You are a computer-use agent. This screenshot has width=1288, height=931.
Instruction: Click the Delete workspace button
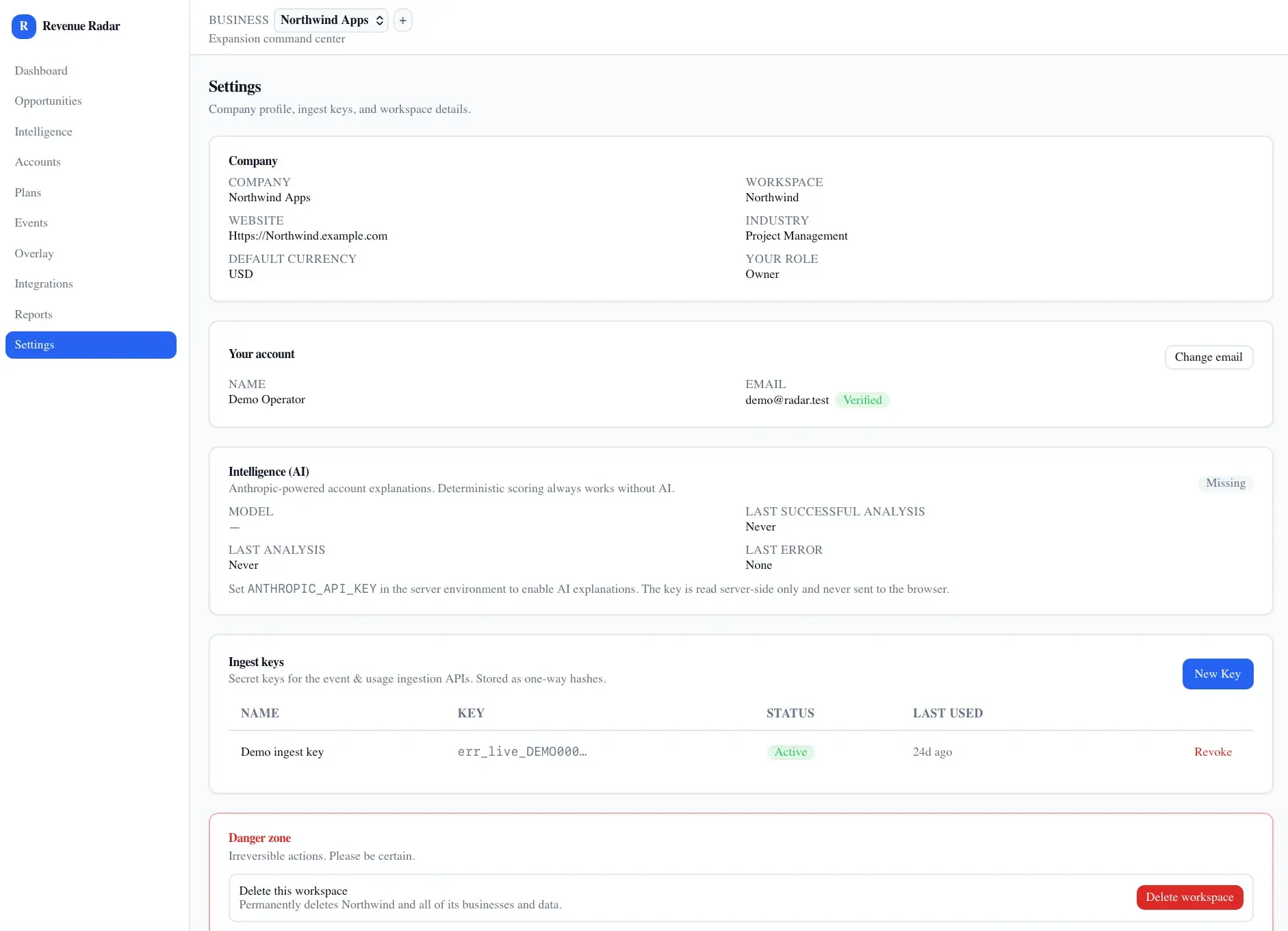tap(1189, 897)
